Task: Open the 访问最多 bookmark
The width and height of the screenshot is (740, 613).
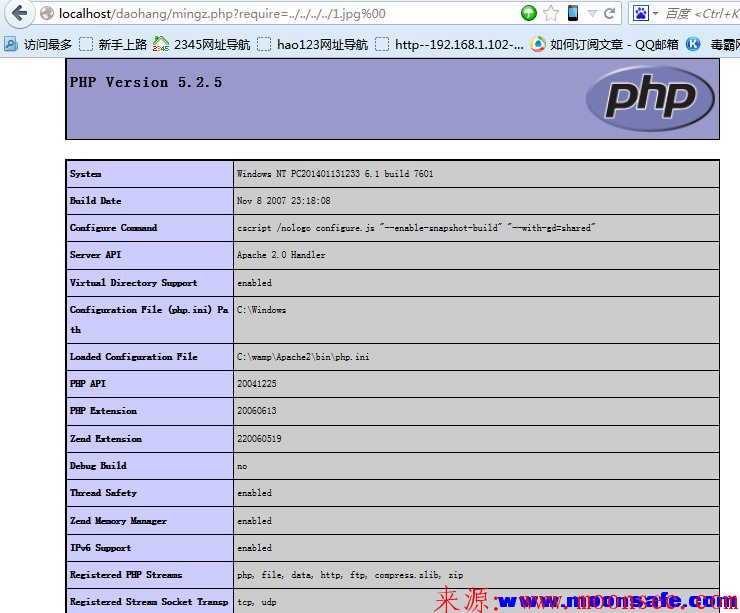Action: coord(38,44)
